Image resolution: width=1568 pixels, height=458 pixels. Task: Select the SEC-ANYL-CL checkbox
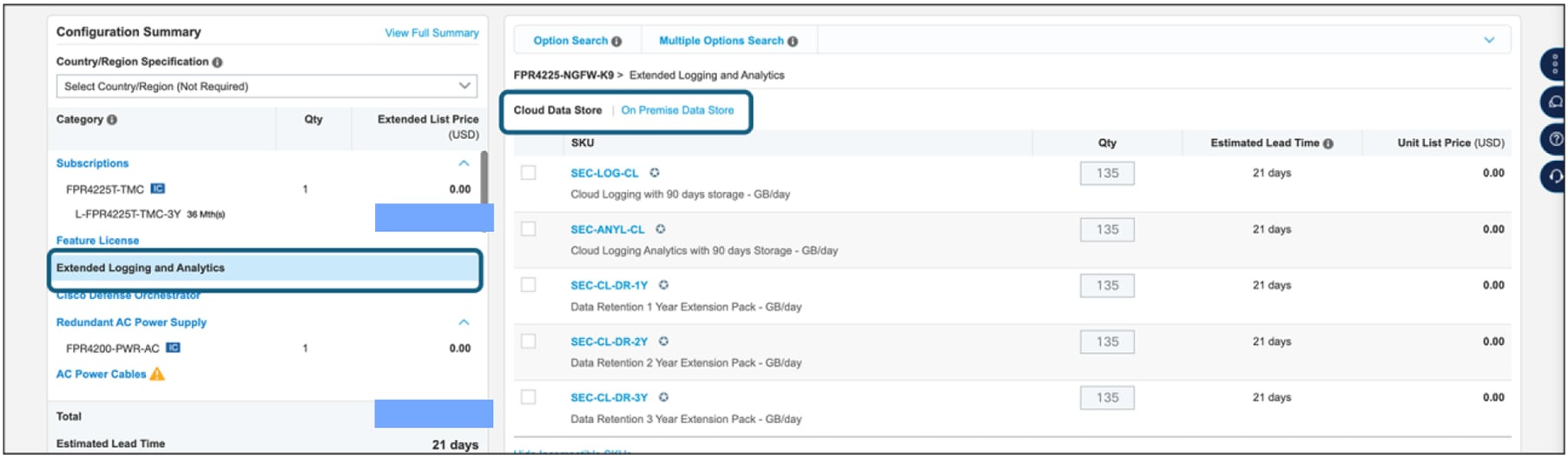tap(528, 229)
